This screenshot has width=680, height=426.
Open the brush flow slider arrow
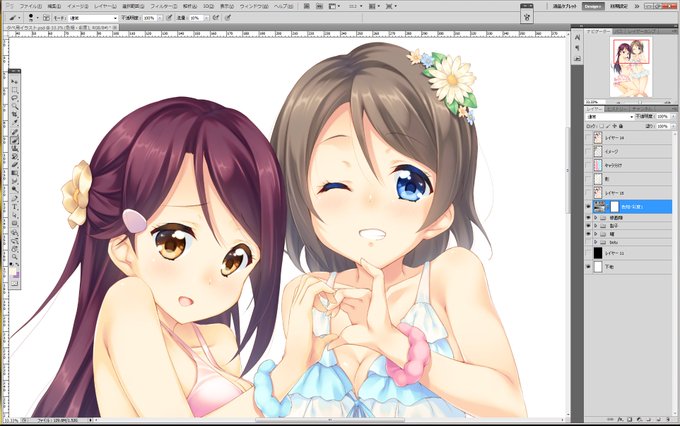click(206, 18)
